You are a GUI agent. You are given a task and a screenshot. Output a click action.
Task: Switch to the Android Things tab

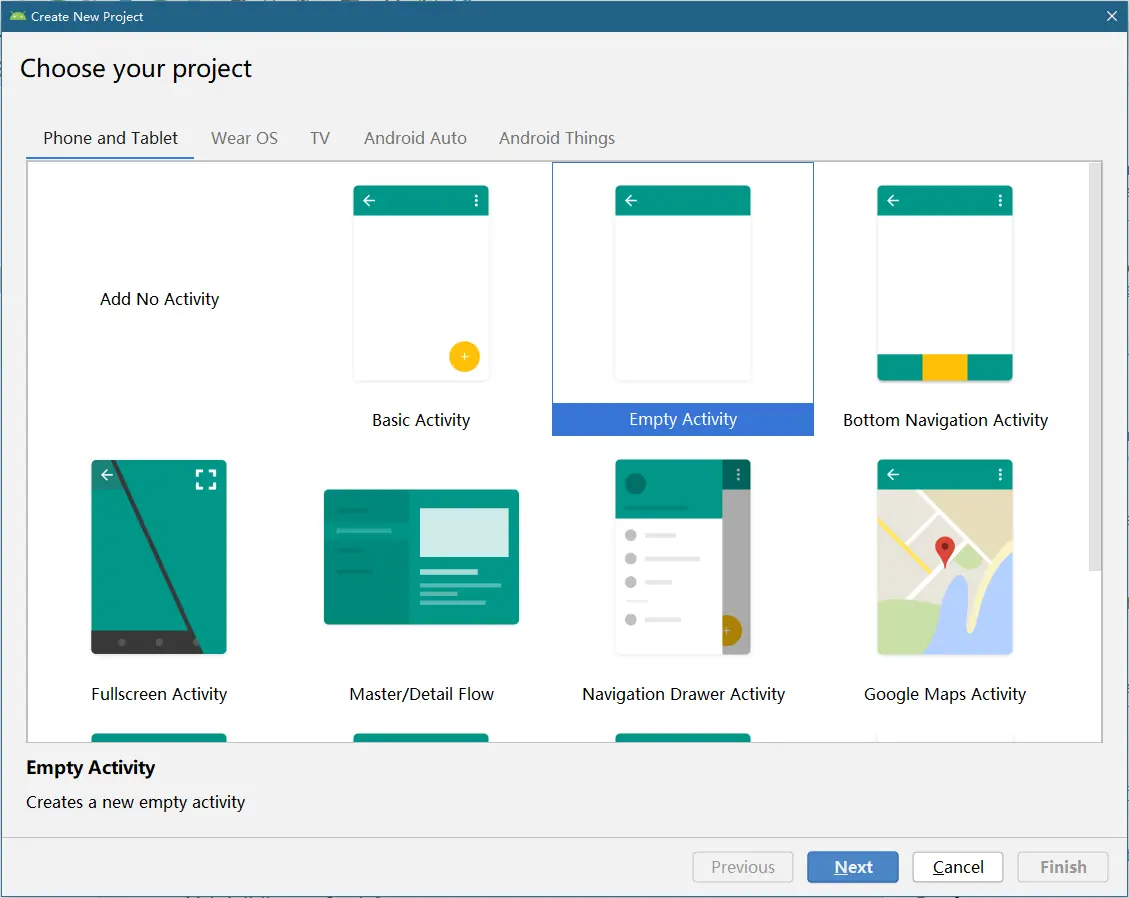point(557,138)
